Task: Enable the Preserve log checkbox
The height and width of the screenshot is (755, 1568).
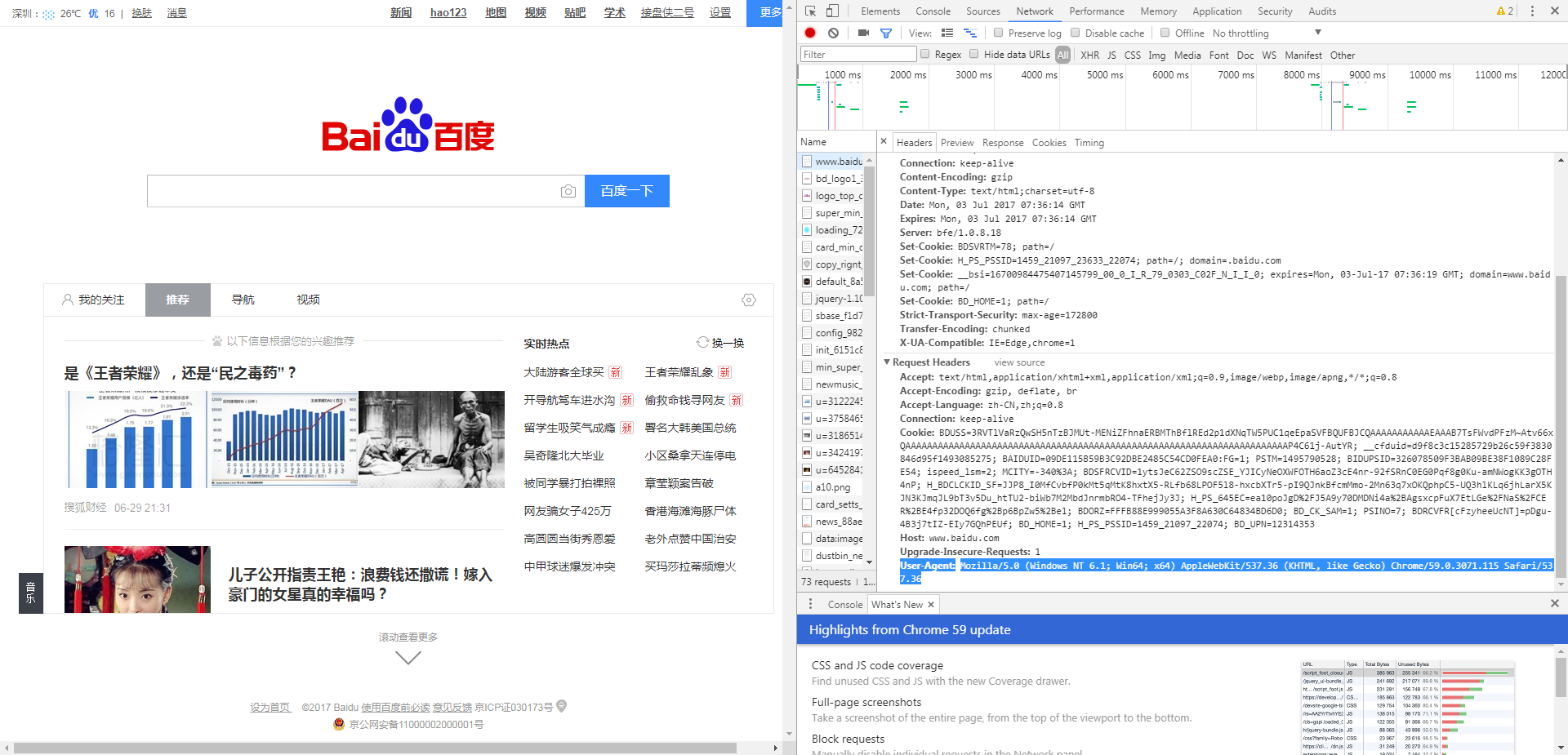Action: tap(998, 33)
